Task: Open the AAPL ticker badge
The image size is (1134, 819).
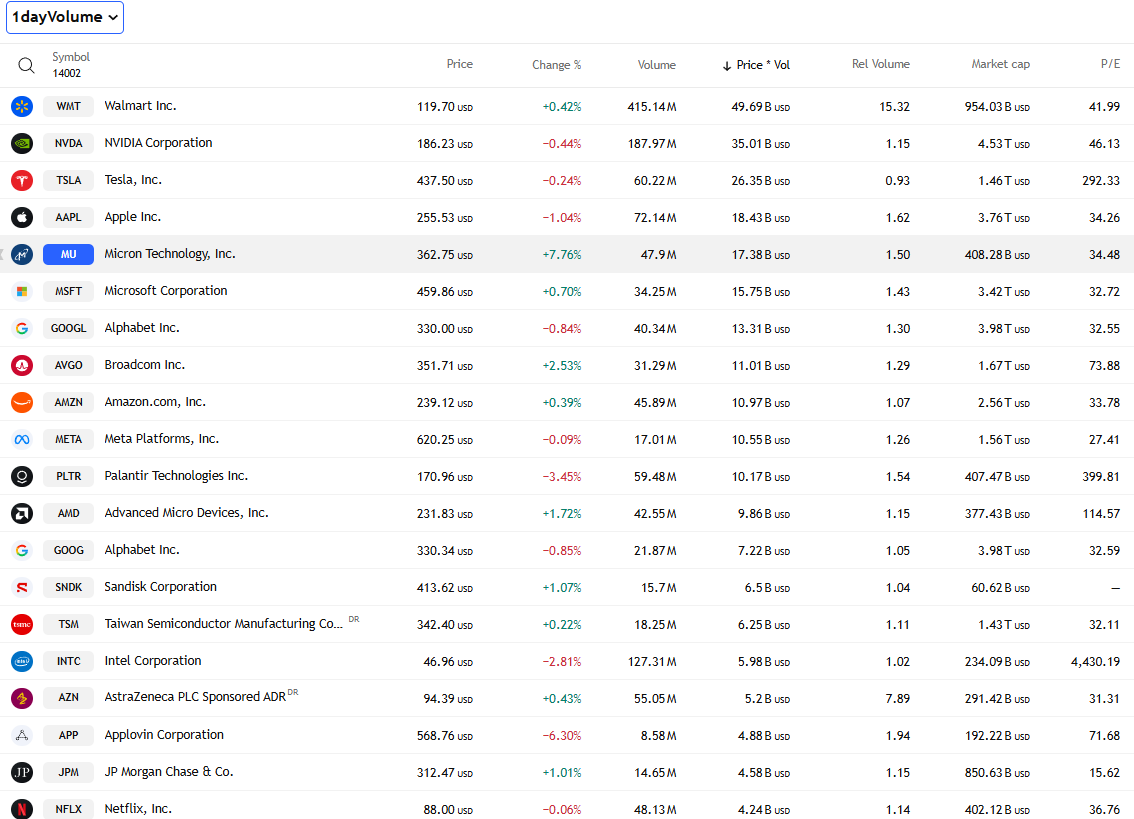Action: pos(69,217)
